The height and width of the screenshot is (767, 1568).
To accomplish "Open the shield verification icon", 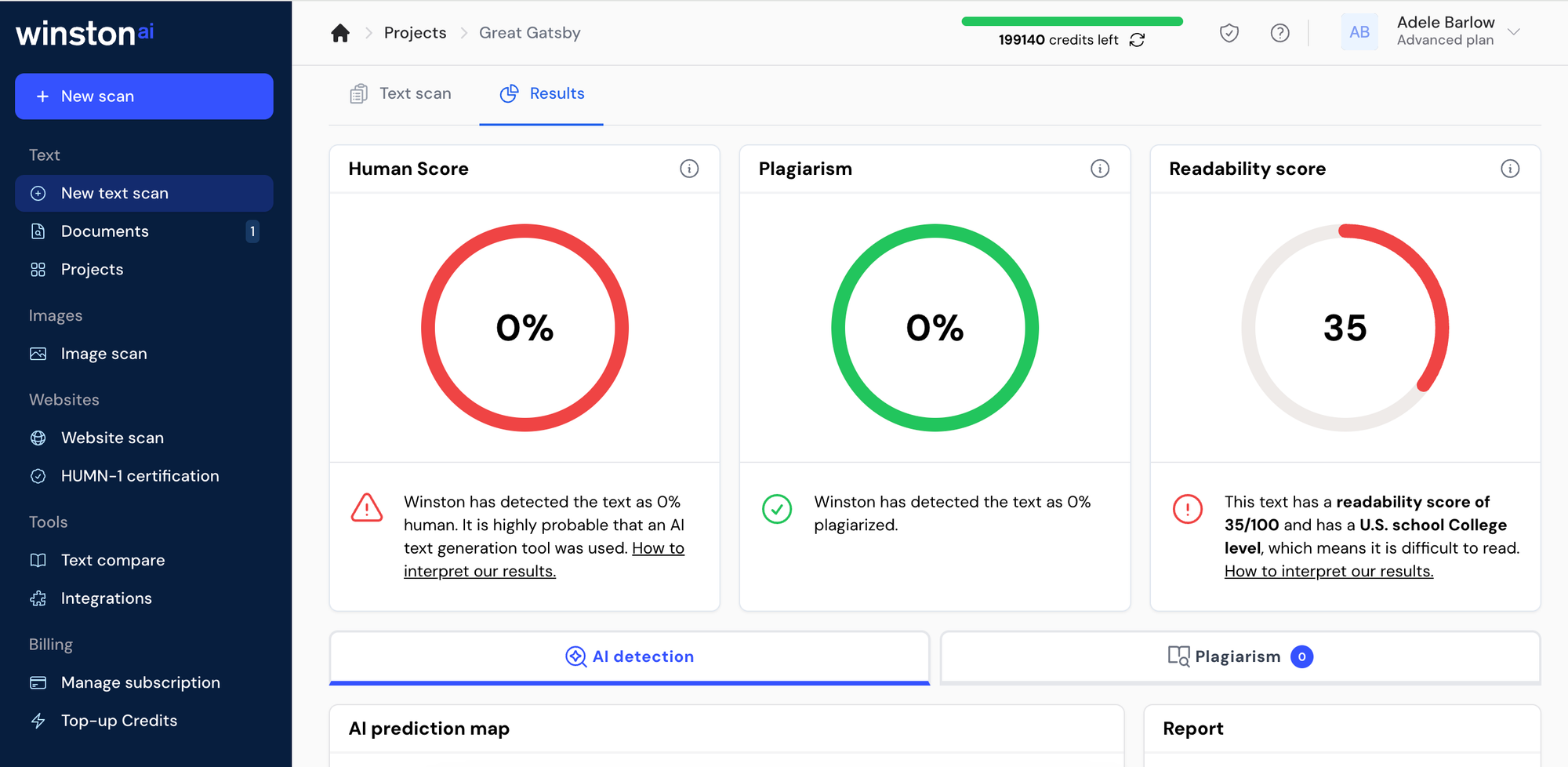I will click(x=1229, y=33).
